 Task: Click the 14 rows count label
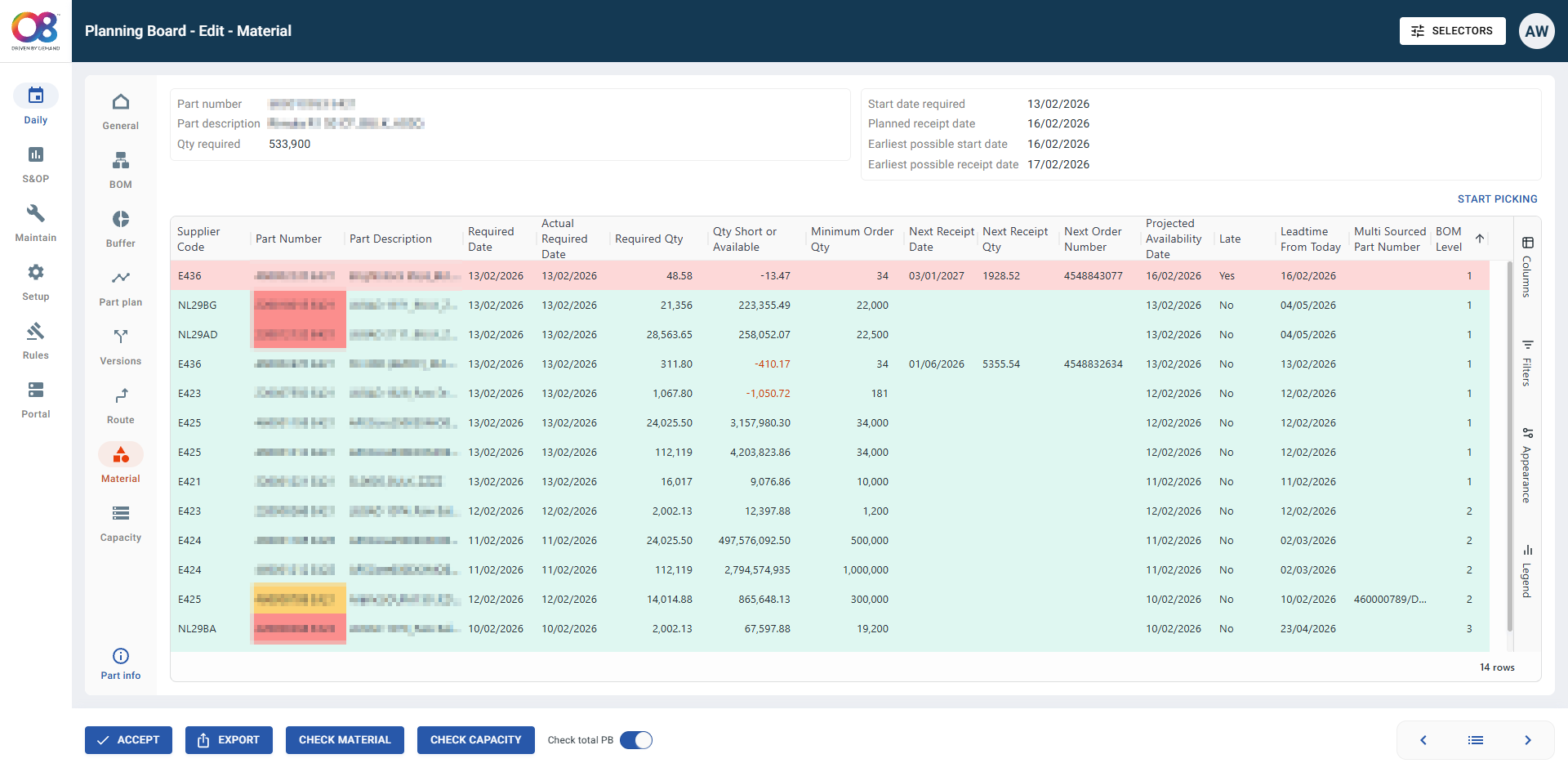click(1497, 667)
